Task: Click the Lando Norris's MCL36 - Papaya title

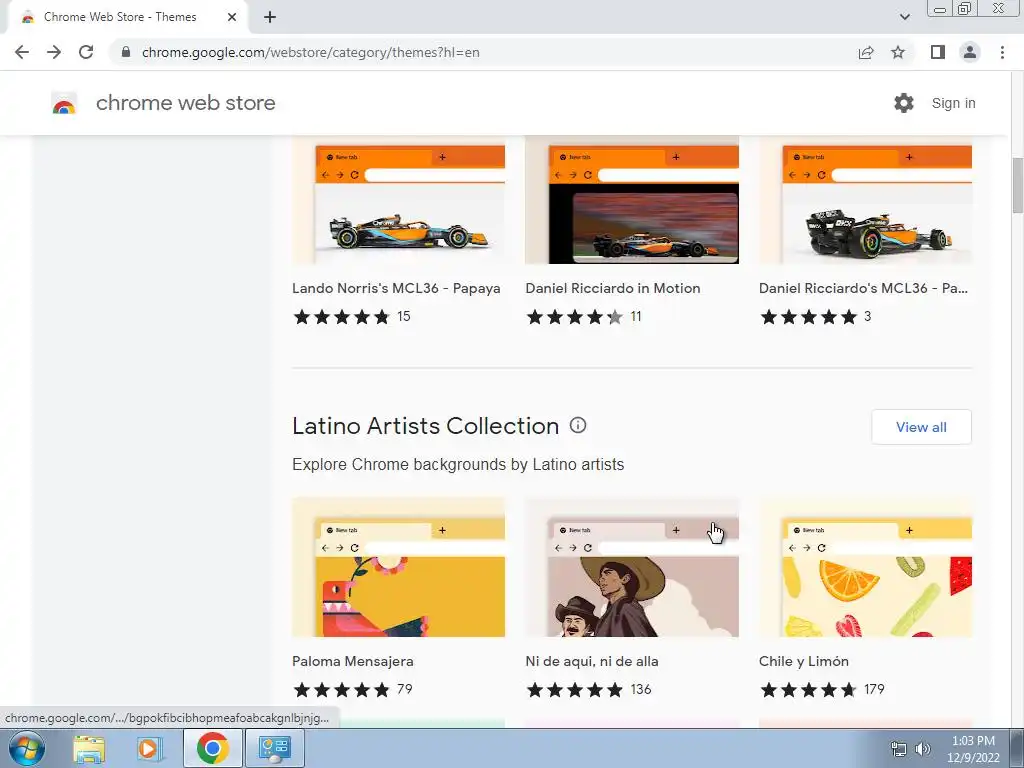Action: tap(396, 288)
